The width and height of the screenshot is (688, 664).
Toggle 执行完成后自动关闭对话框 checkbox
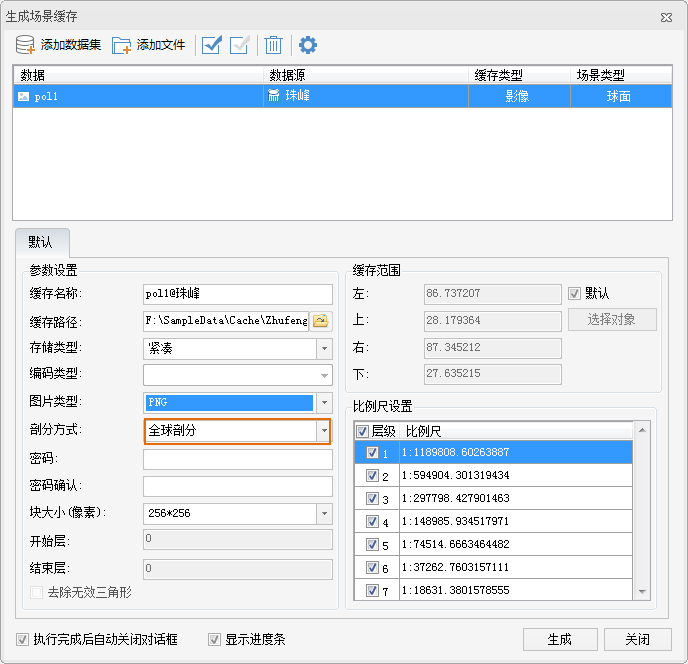[22, 639]
